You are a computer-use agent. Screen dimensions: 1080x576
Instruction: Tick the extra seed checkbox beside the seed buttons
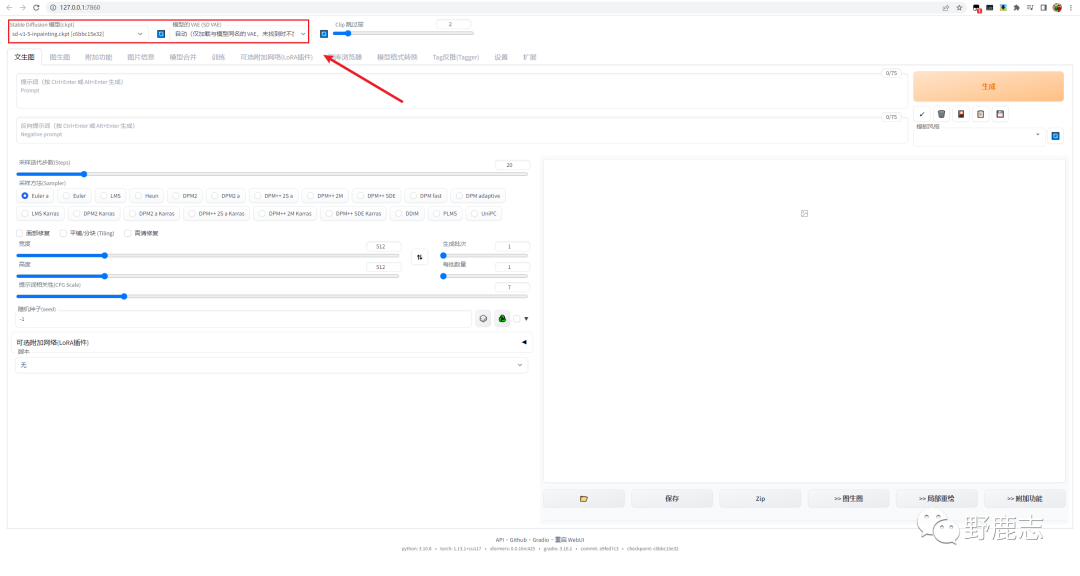(x=517, y=319)
